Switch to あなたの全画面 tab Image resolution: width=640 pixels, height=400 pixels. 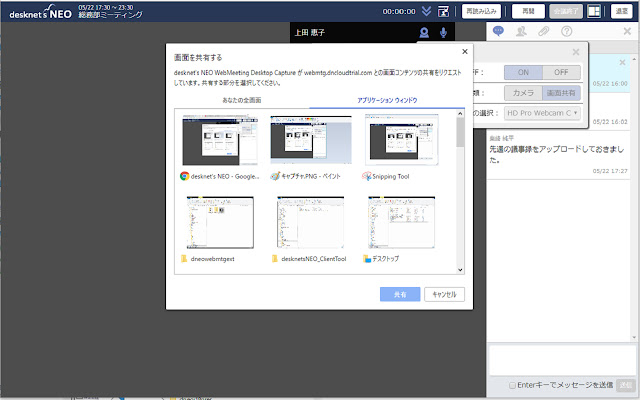coord(242,100)
